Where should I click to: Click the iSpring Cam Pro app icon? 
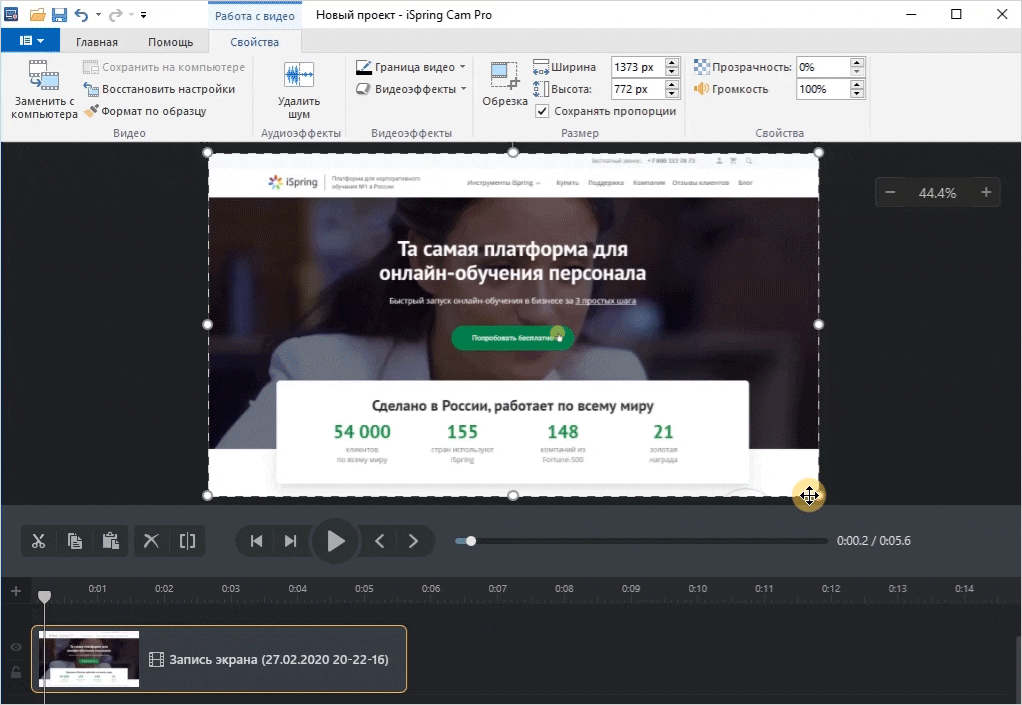pyautogui.click(x=11, y=14)
